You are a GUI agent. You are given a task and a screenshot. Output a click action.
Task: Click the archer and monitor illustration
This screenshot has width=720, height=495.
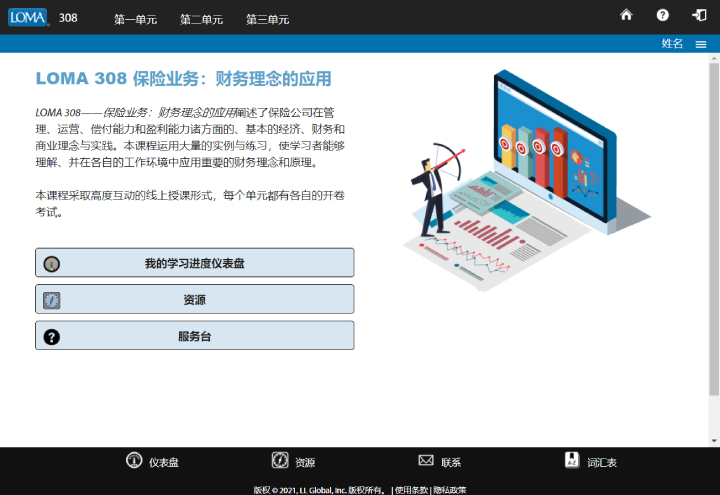(526, 180)
